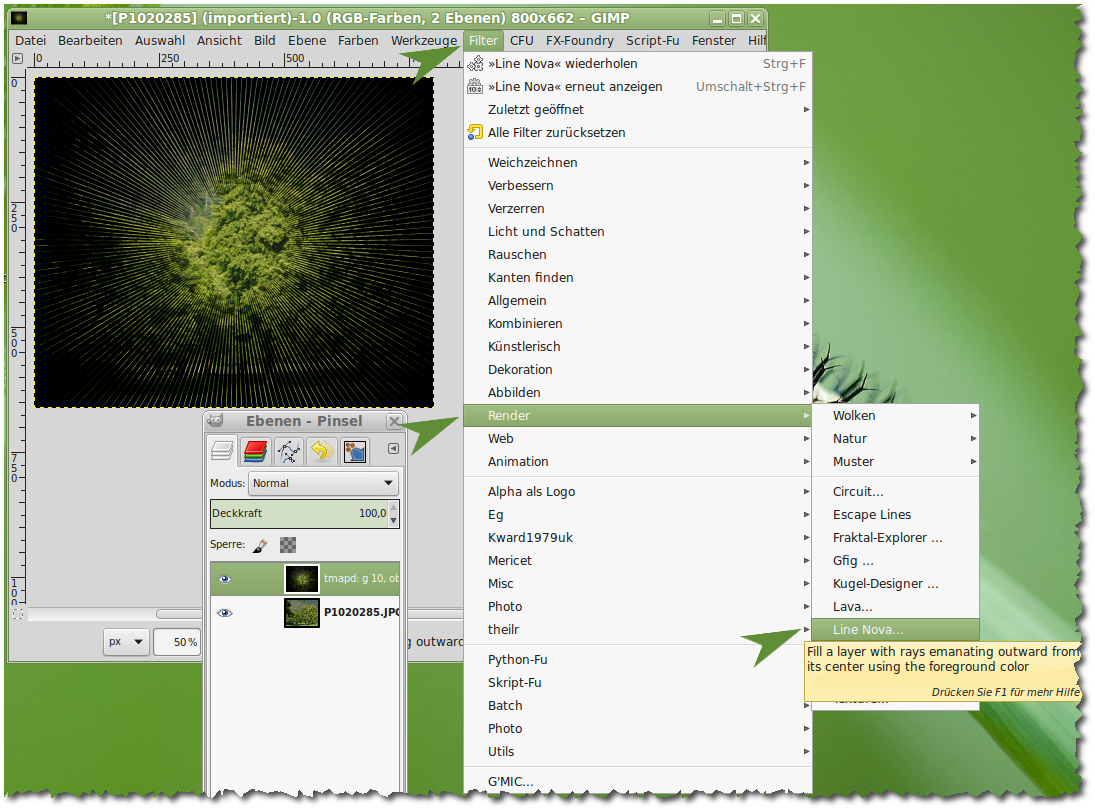1095x810 pixels.
Task: Open the Undo History yellow arrow tab
Action: click(321, 452)
